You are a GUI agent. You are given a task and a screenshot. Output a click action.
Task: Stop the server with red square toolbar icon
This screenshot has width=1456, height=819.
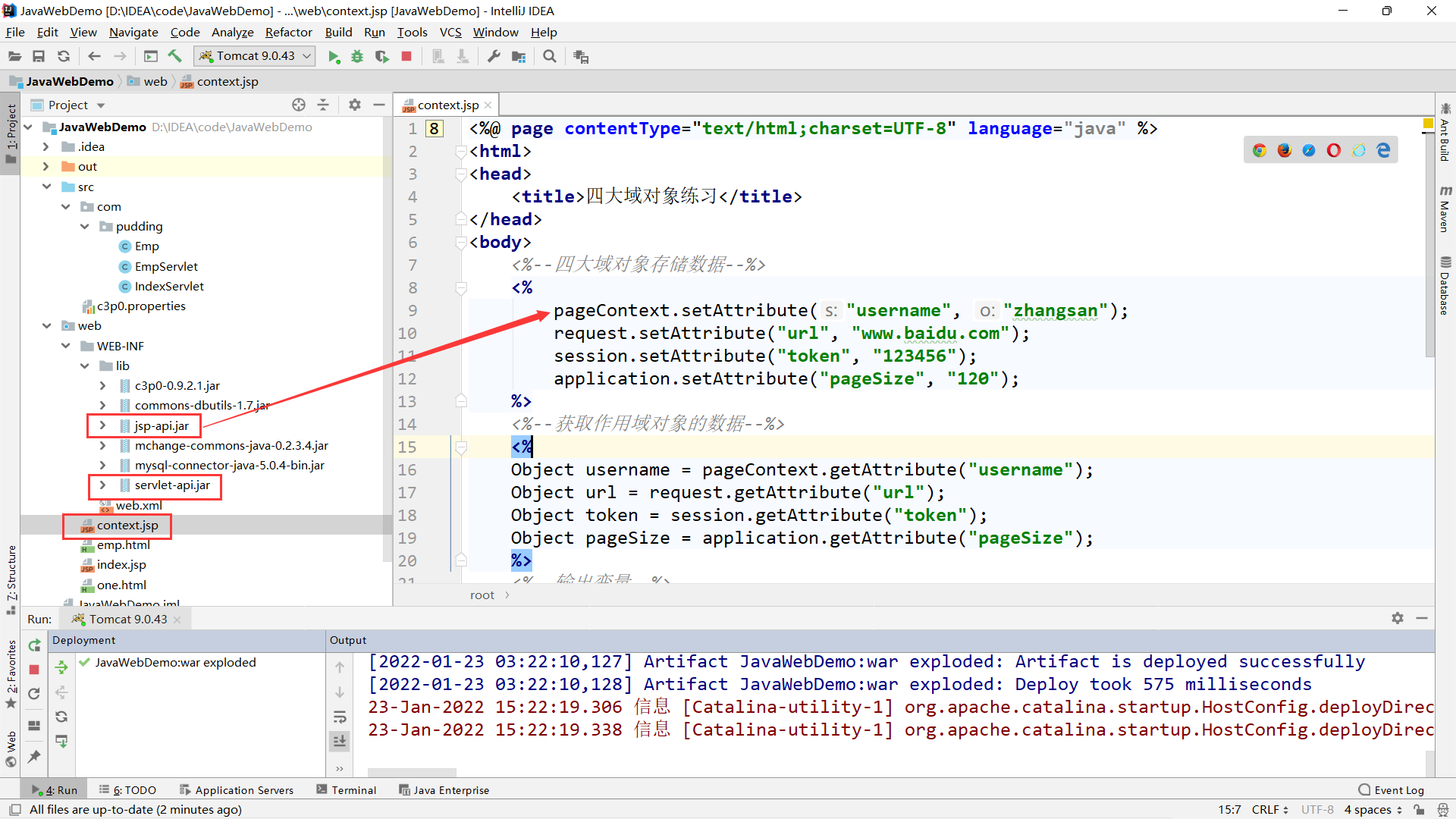(x=406, y=56)
